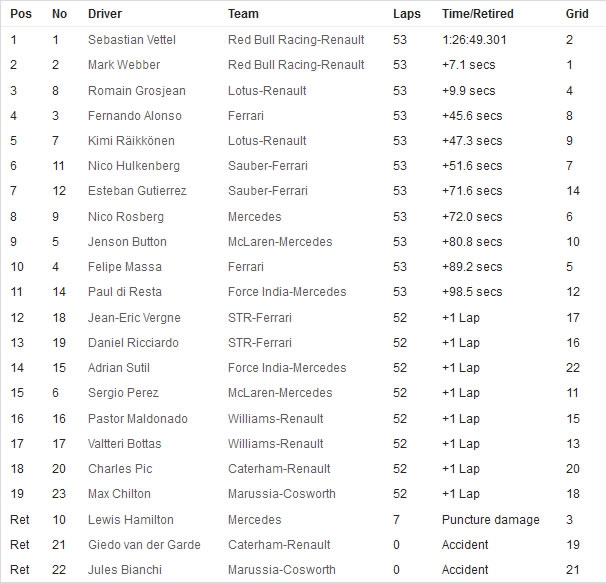606x584 pixels.
Task: Select the Time/Retired column header
Action: coord(478,14)
